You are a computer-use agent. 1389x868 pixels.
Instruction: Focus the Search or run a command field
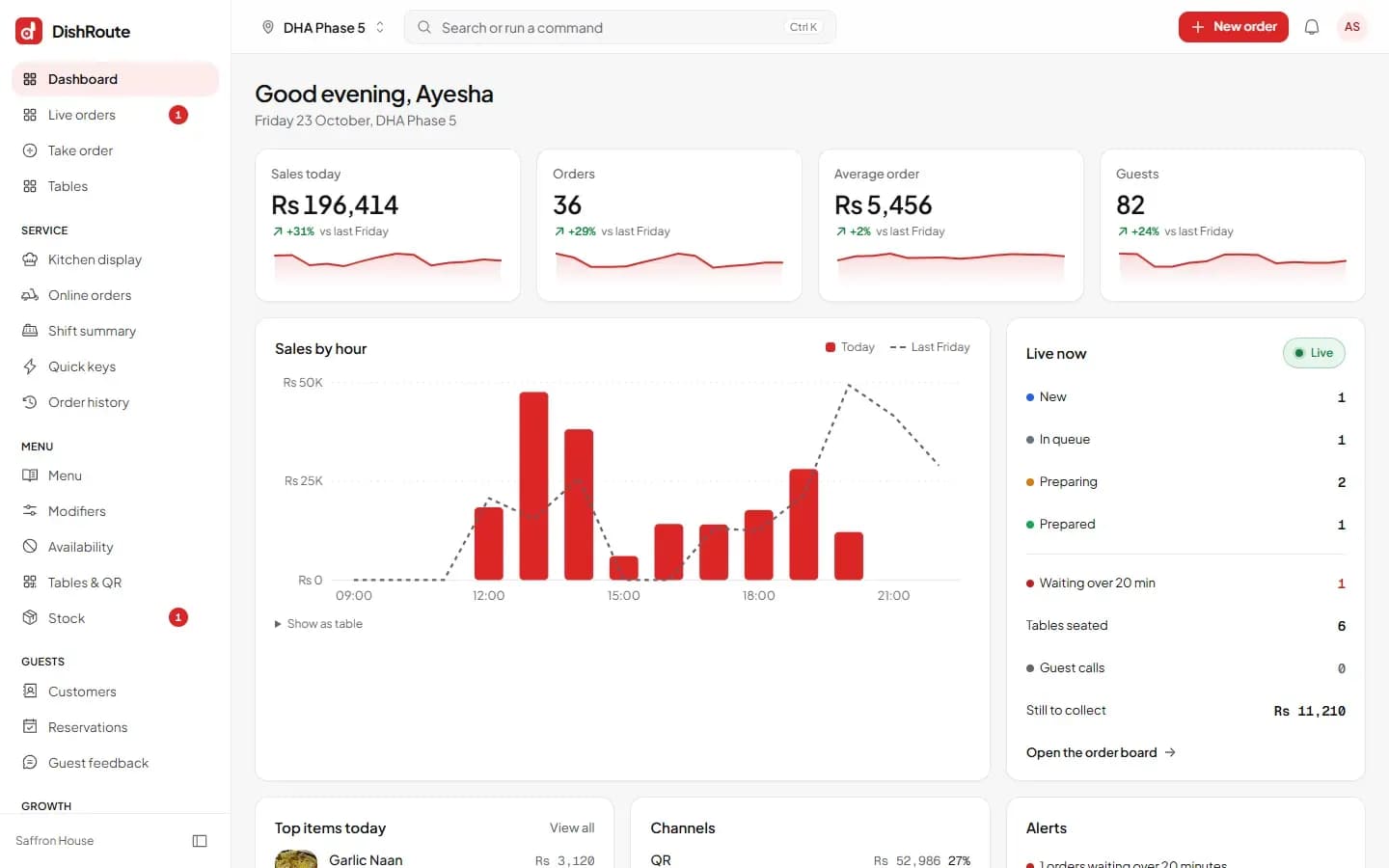(x=619, y=27)
